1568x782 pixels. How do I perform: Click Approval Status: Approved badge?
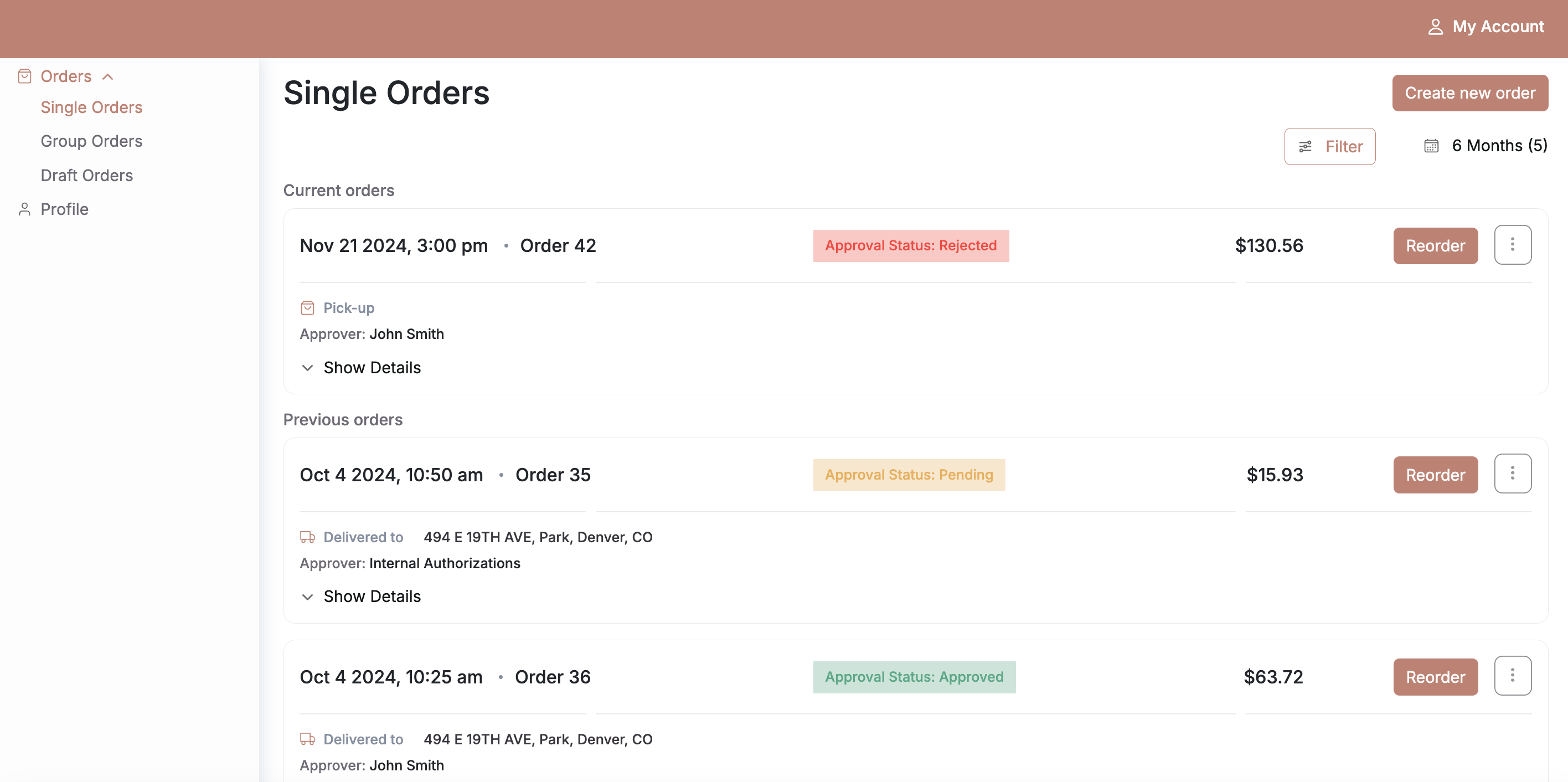coord(914,677)
